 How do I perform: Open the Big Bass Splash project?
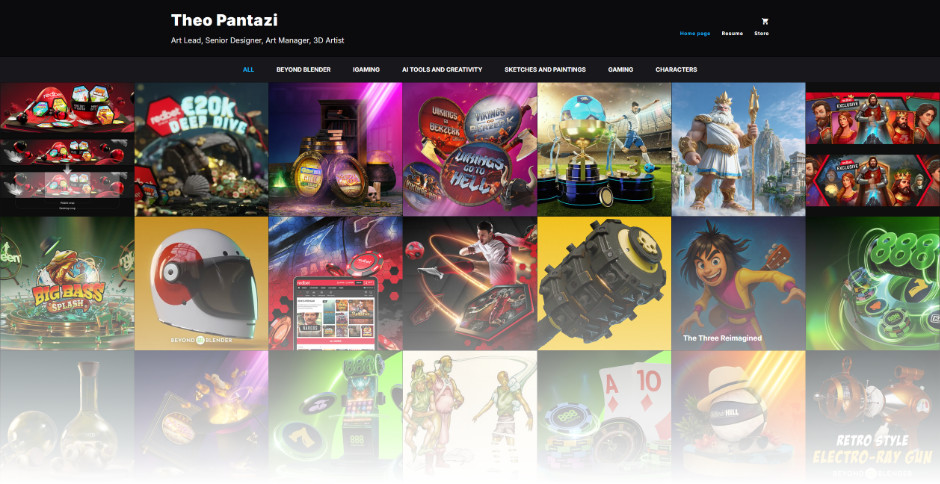coord(67,283)
